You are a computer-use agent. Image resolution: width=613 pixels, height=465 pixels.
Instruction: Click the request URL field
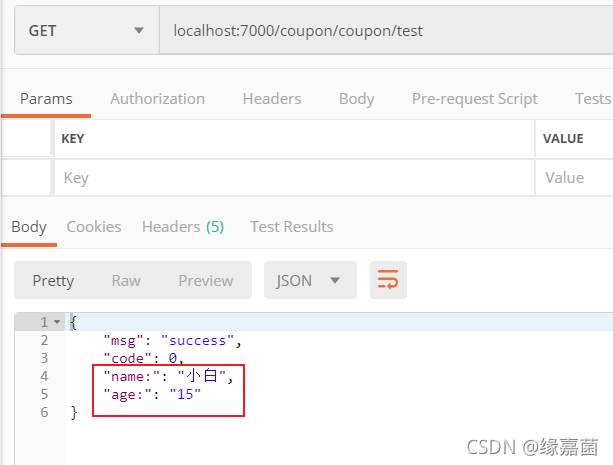(386, 31)
